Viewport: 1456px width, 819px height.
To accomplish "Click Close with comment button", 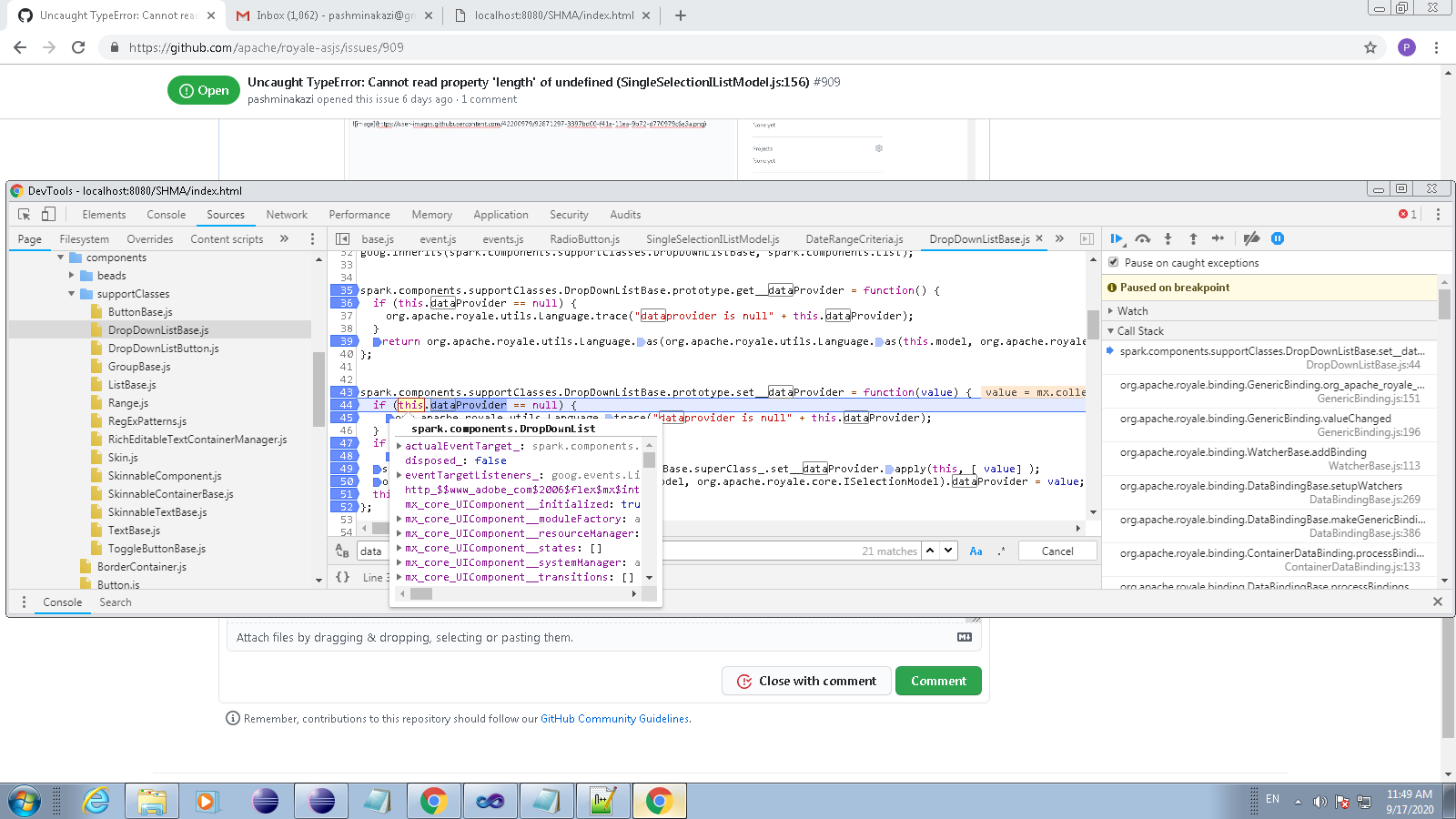I will tap(806, 681).
